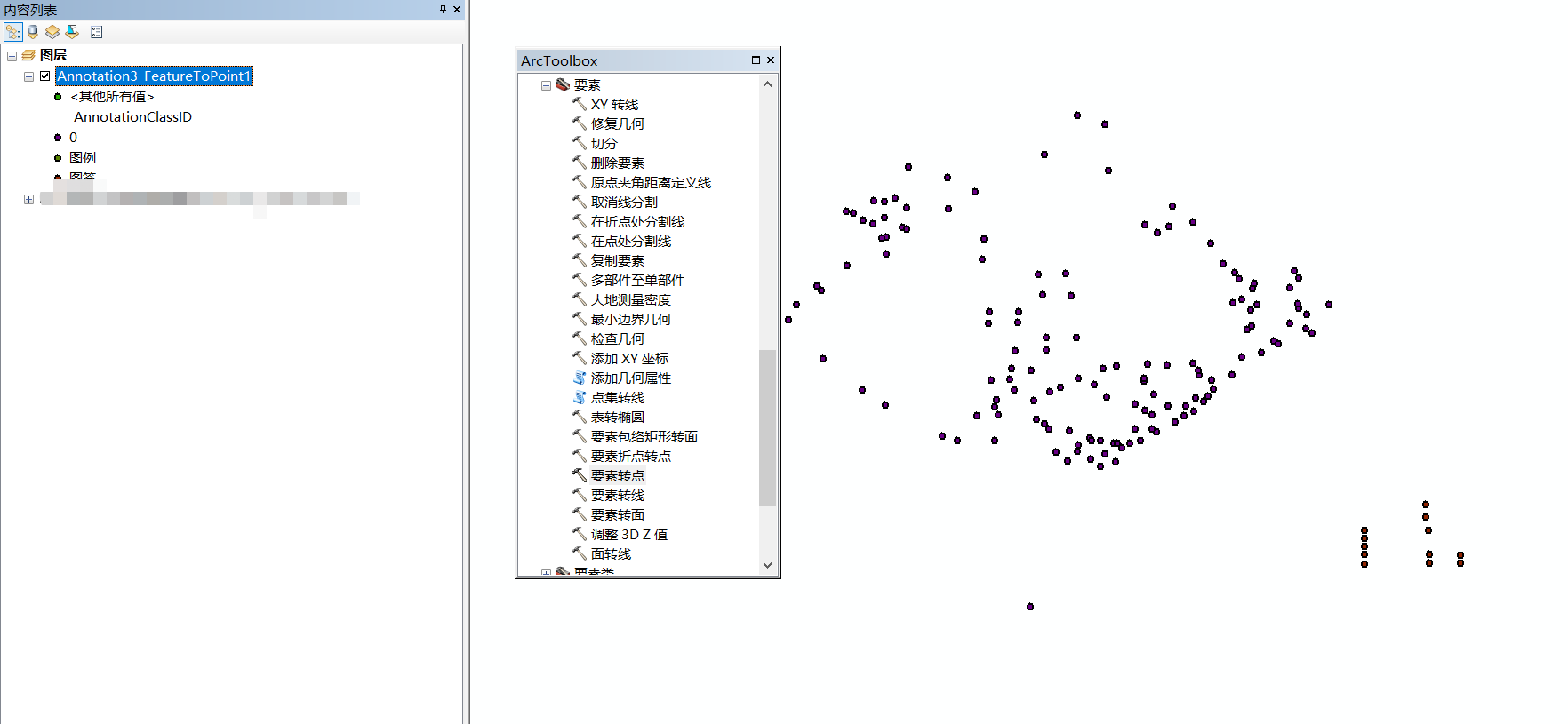
Task: Click hammer icon of 取消线分割 tool
Action: pos(580,202)
